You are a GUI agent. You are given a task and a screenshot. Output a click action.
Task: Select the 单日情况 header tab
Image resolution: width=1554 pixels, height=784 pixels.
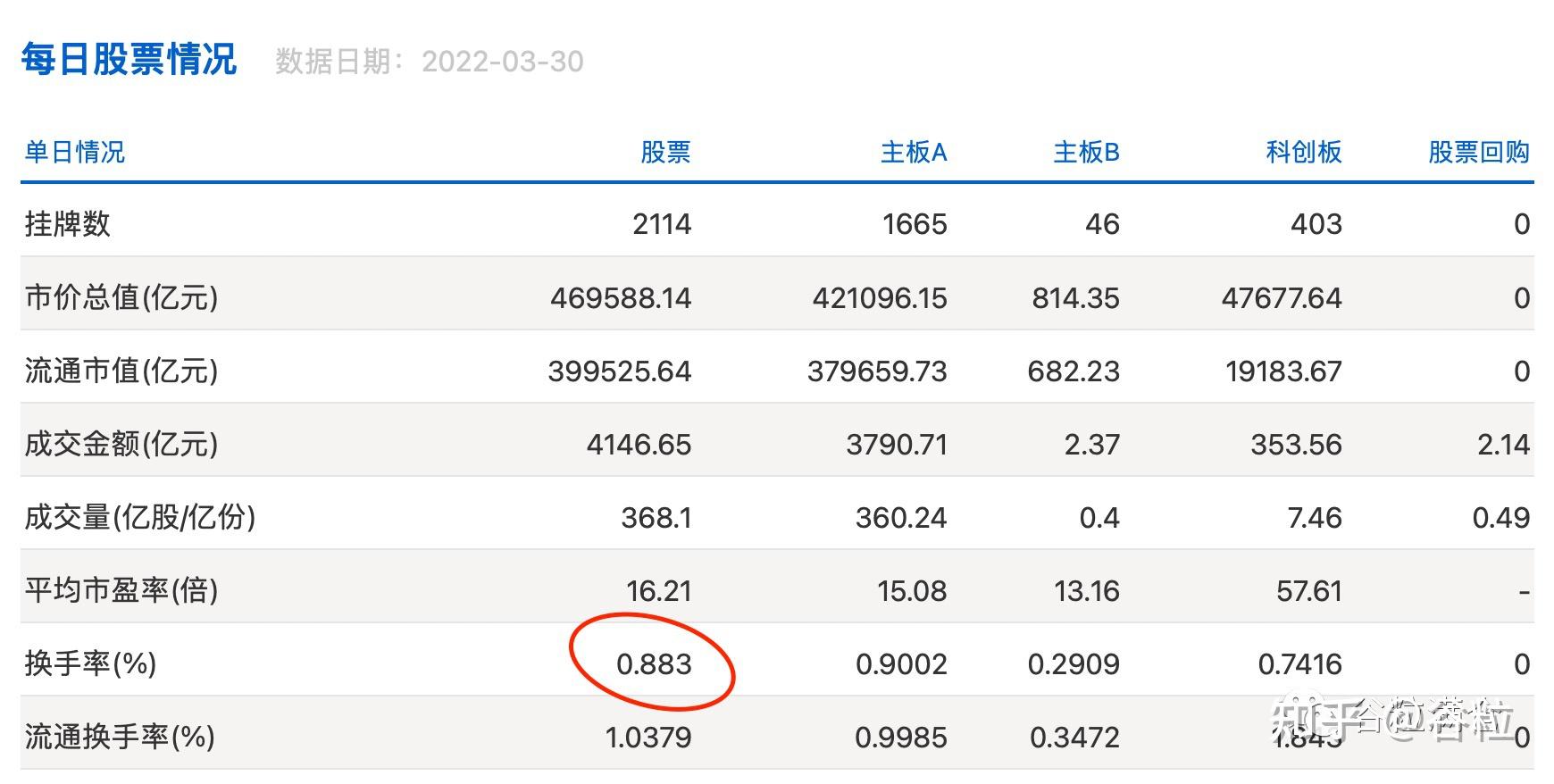click(74, 152)
